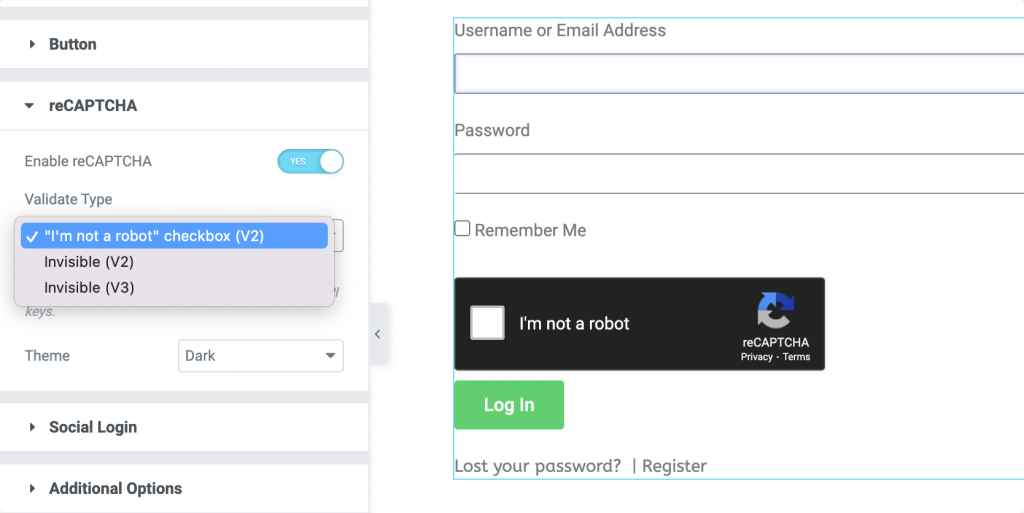Open the Lost your password link
Viewport: 1024px width, 513px height.
point(538,466)
